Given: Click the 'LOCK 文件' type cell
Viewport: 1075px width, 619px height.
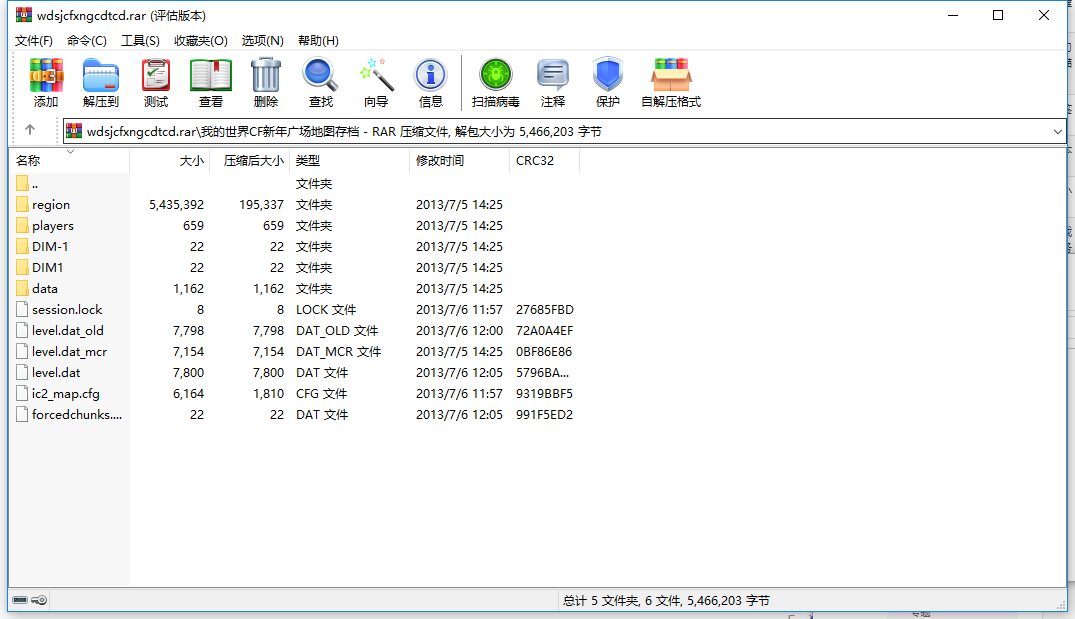Looking at the screenshot, I should (x=326, y=310).
